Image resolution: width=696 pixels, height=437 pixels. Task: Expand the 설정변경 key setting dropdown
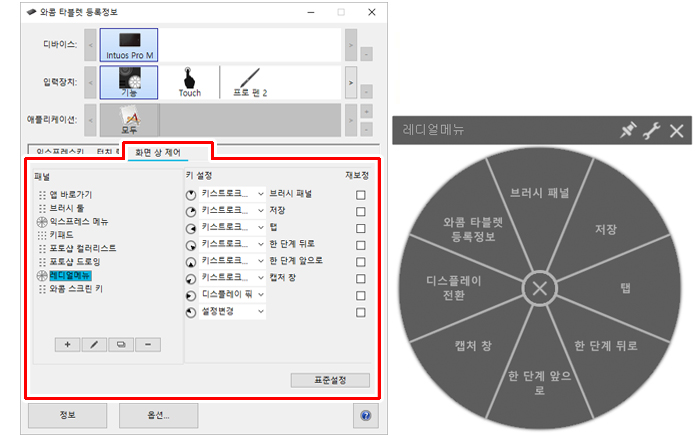tap(232, 311)
